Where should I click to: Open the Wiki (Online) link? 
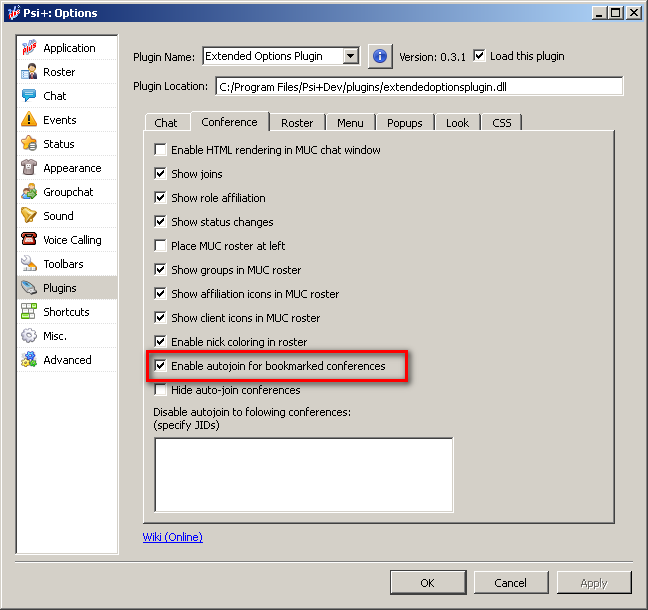tap(173, 537)
